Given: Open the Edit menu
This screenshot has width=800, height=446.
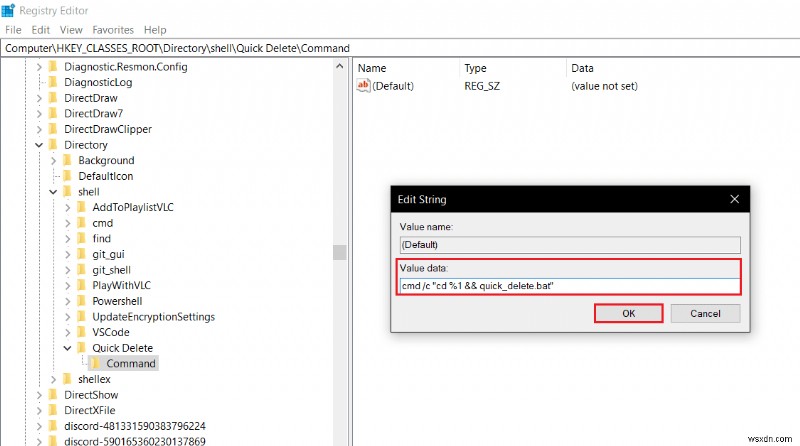Looking at the screenshot, I should coord(41,30).
